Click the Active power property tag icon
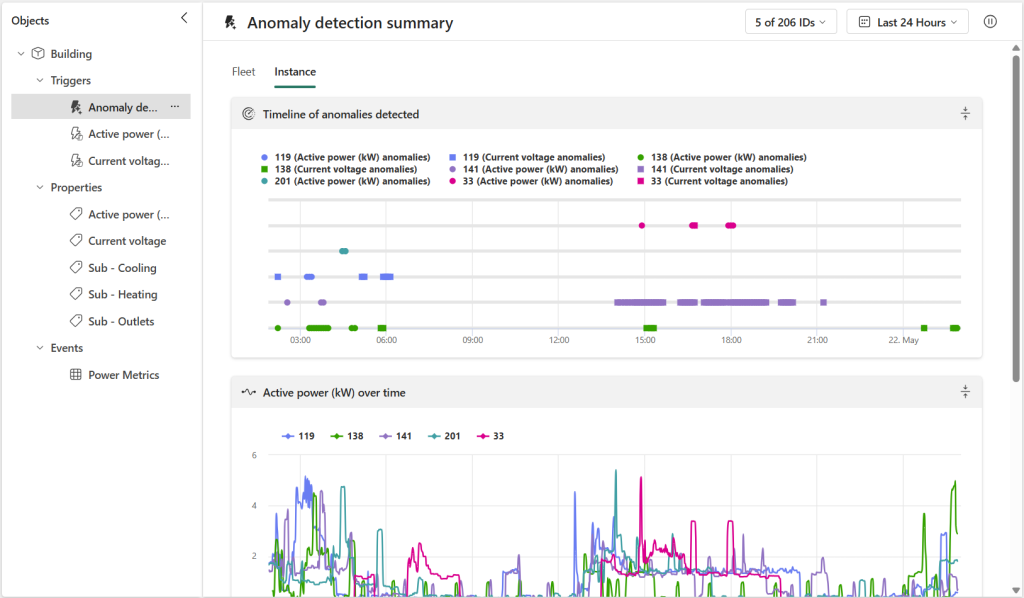Screen dimensions: 1024x598 (x=76, y=214)
